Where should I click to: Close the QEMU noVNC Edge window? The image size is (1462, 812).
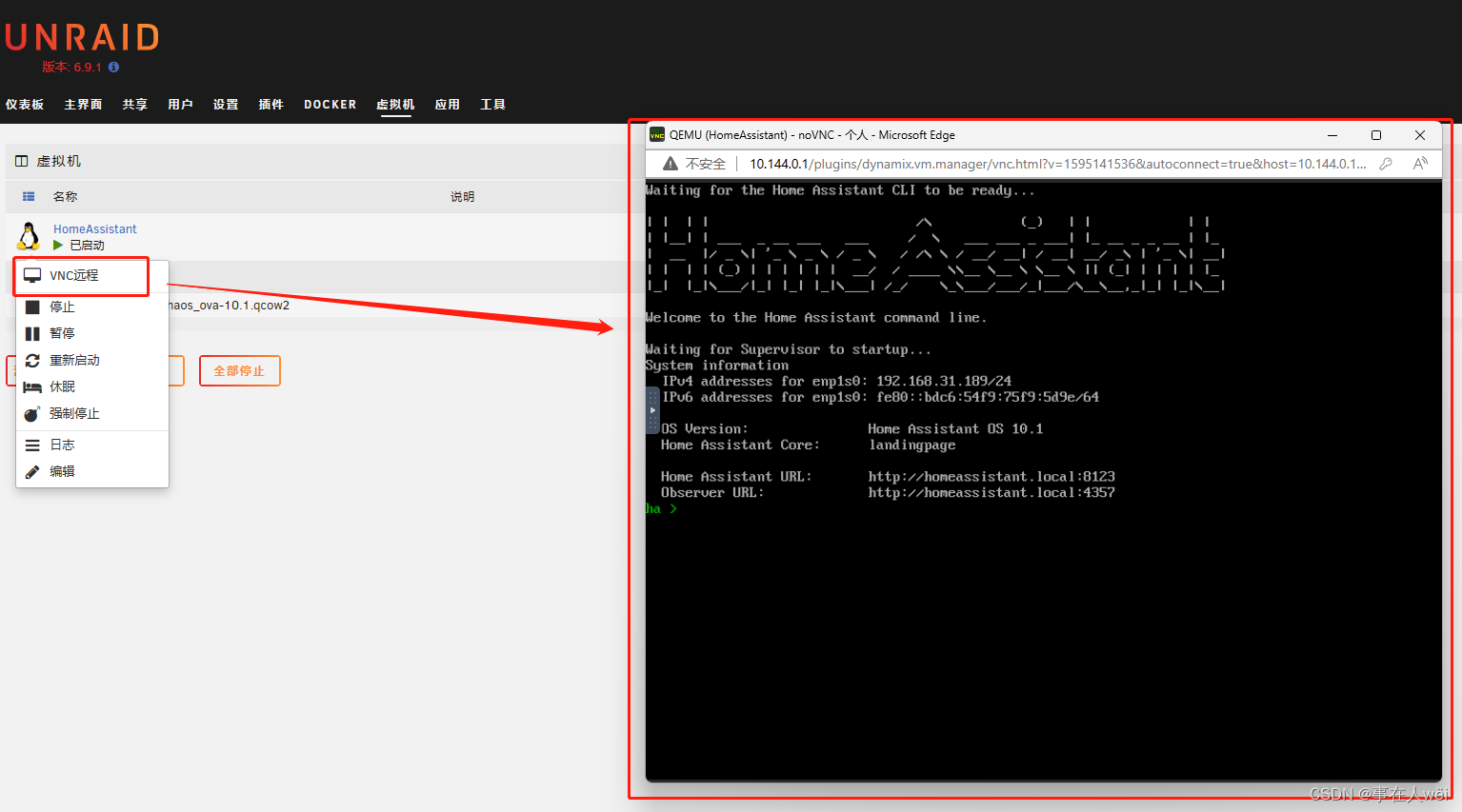tap(1420, 135)
